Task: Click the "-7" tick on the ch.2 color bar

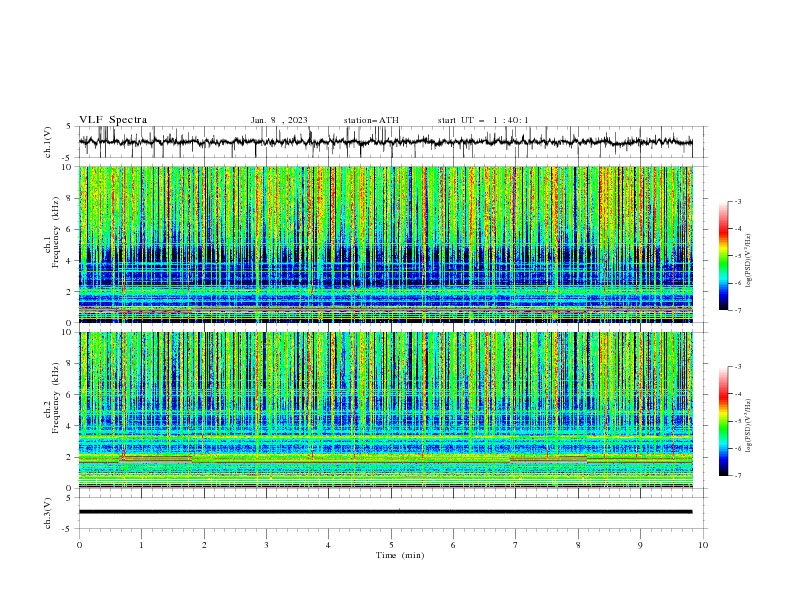Action: pyautogui.click(x=737, y=476)
